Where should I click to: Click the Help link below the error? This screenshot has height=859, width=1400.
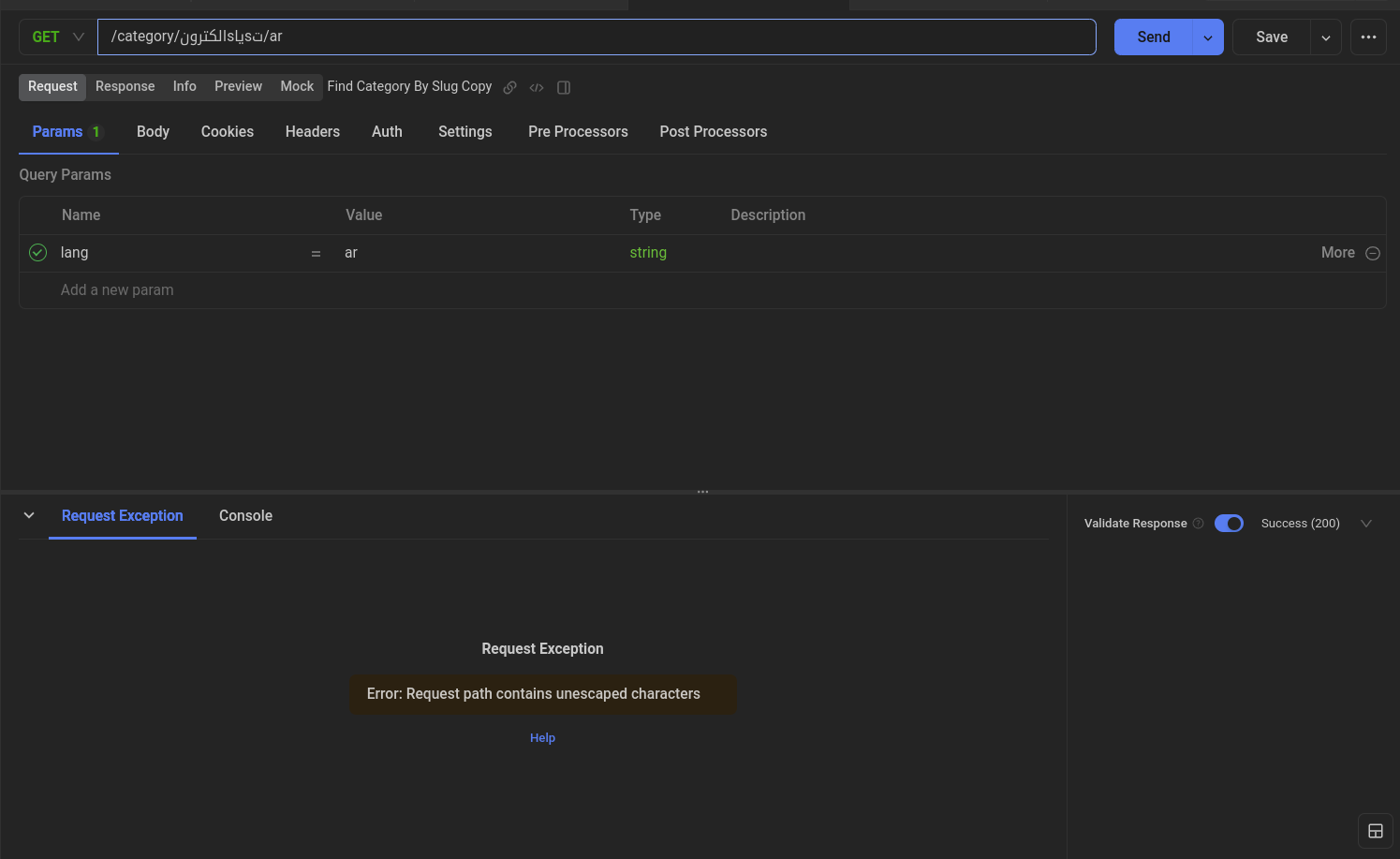click(x=542, y=738)
